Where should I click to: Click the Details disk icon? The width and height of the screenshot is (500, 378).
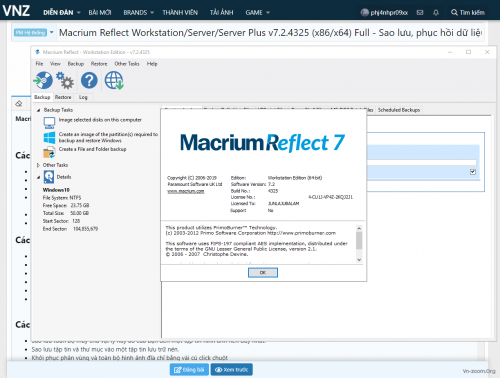click(49, 177)
